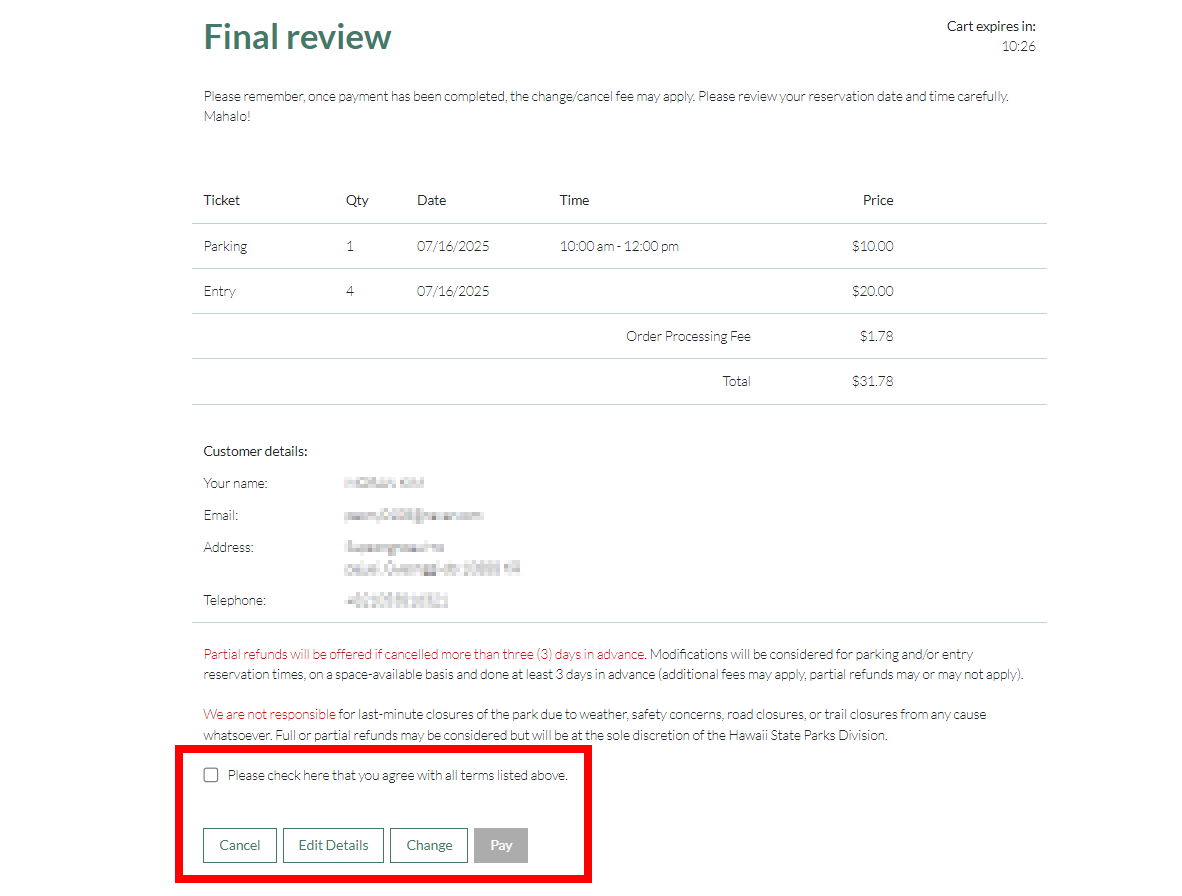Select the Parking date 07/16/2025
The width and height of the screenshot is (1182, 896).
[453, 246]
